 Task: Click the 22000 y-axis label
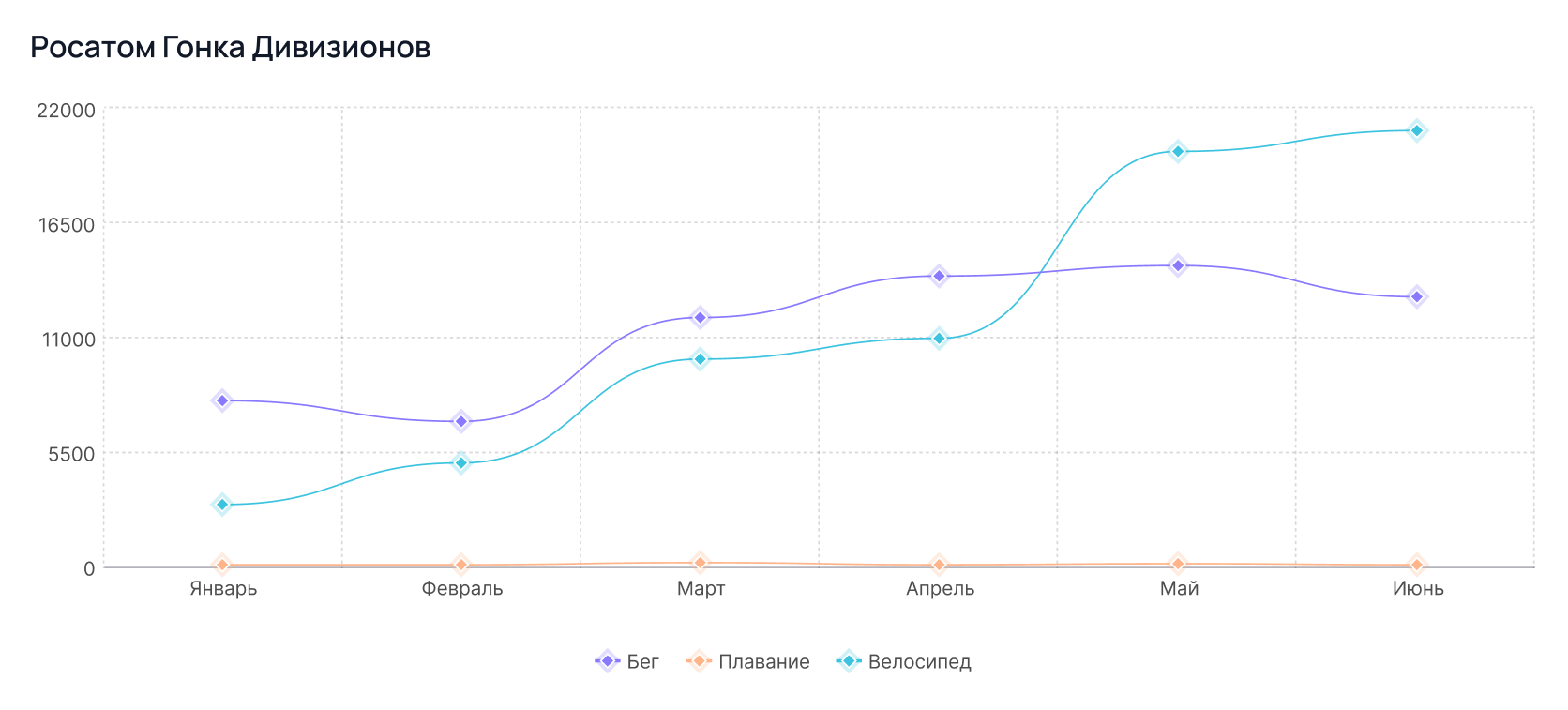click(x=67, y=111)
